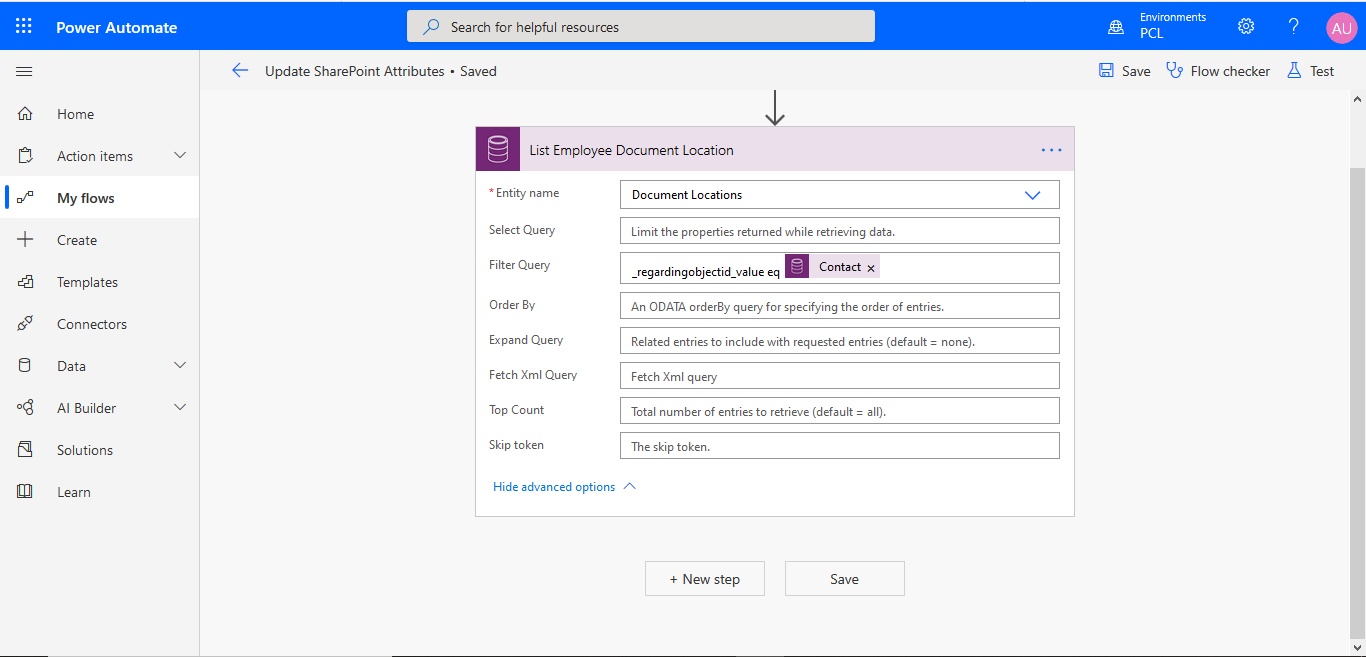Collapse the left navigation hamburger menu
Screen dimensions: 1366x657
pos(24,71)
